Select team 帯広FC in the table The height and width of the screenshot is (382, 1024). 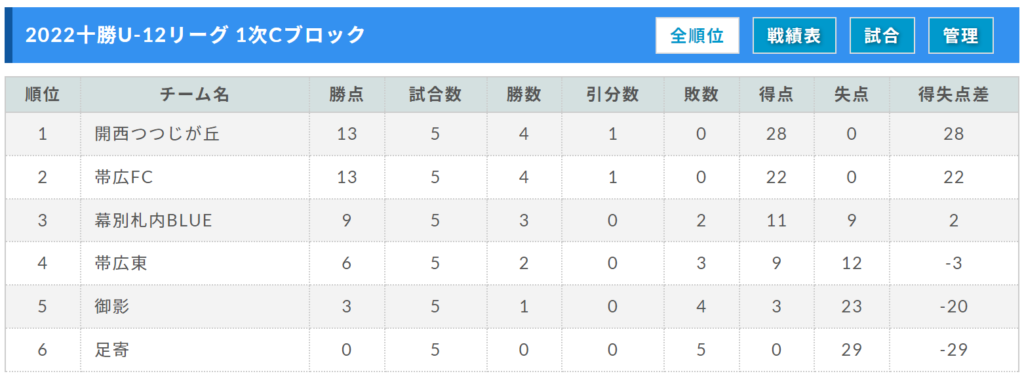click(x=123, y=178)
